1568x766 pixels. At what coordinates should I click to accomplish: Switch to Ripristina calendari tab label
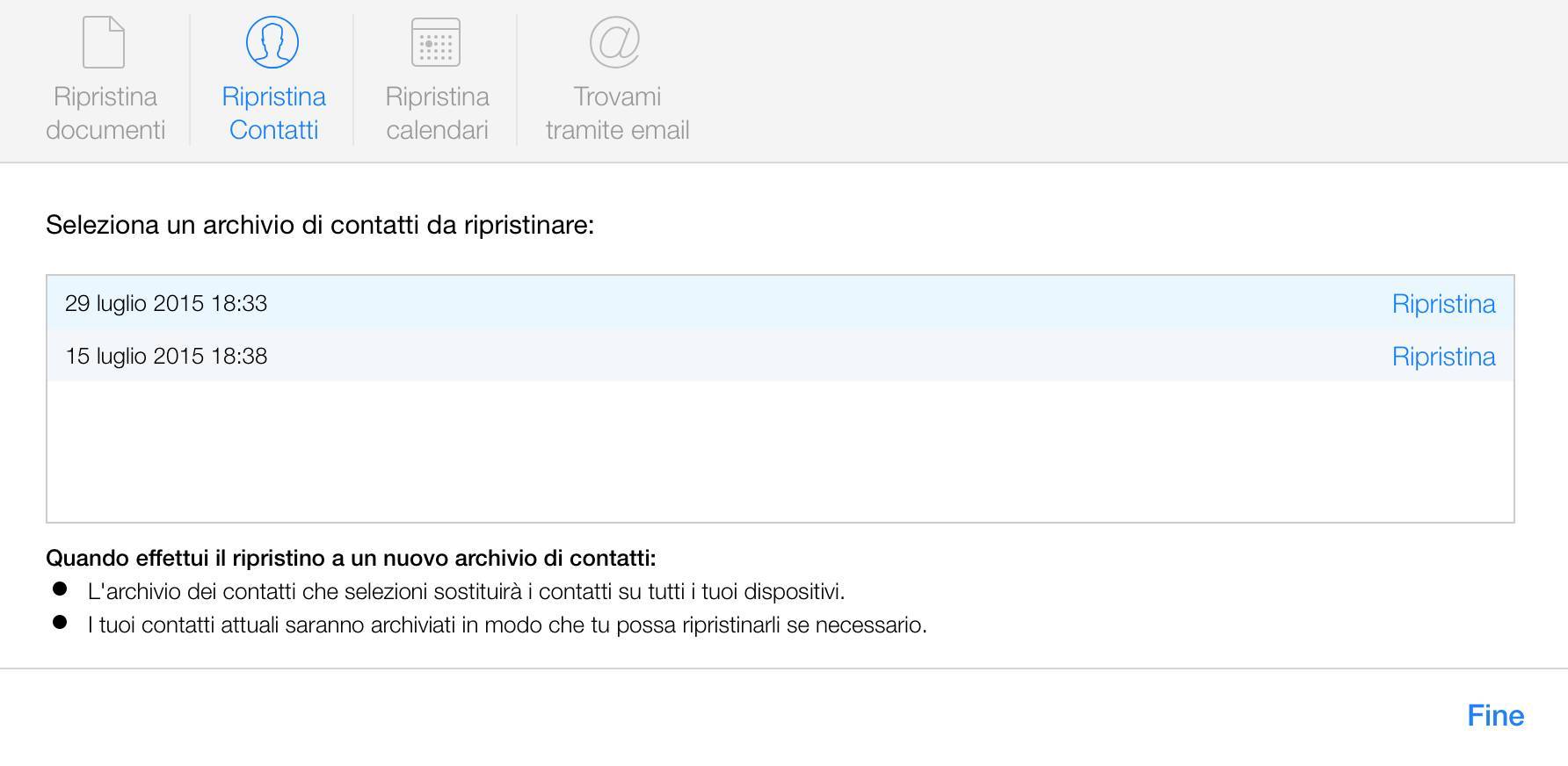(437, 113)
